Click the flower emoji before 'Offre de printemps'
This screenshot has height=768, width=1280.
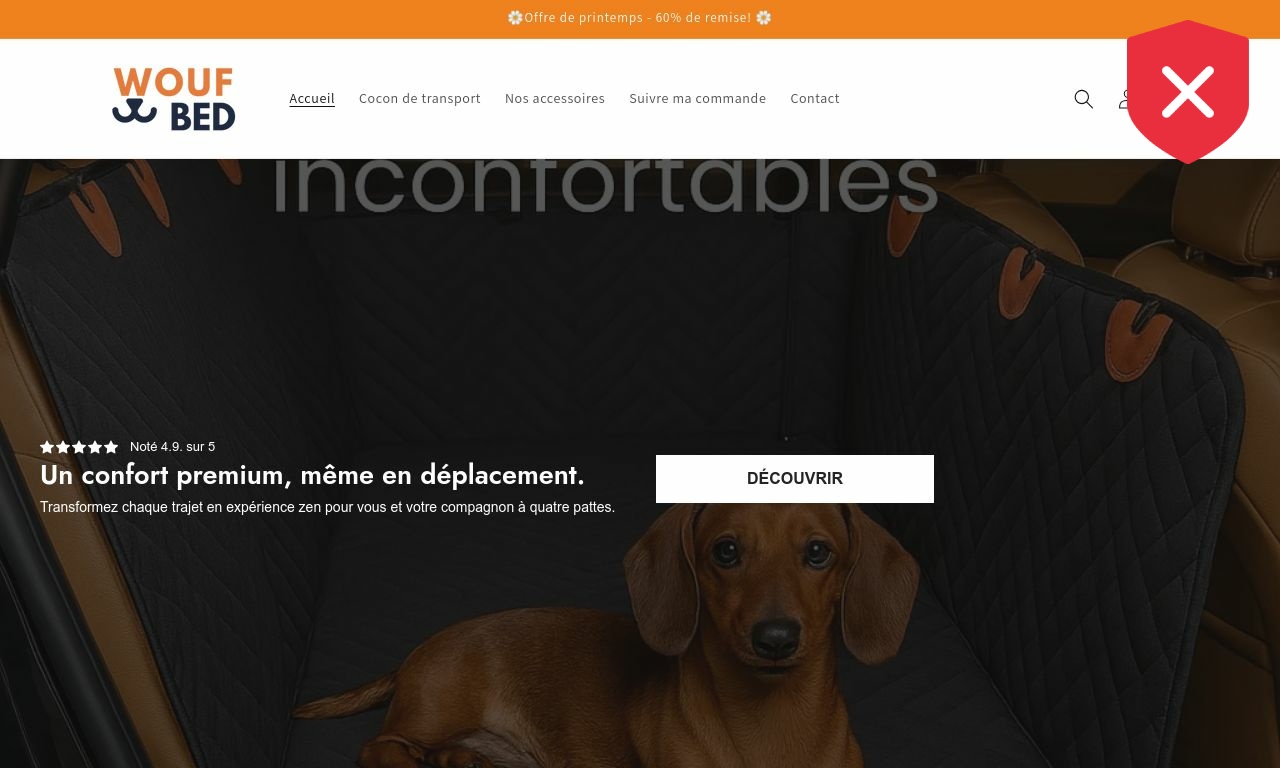515,18
